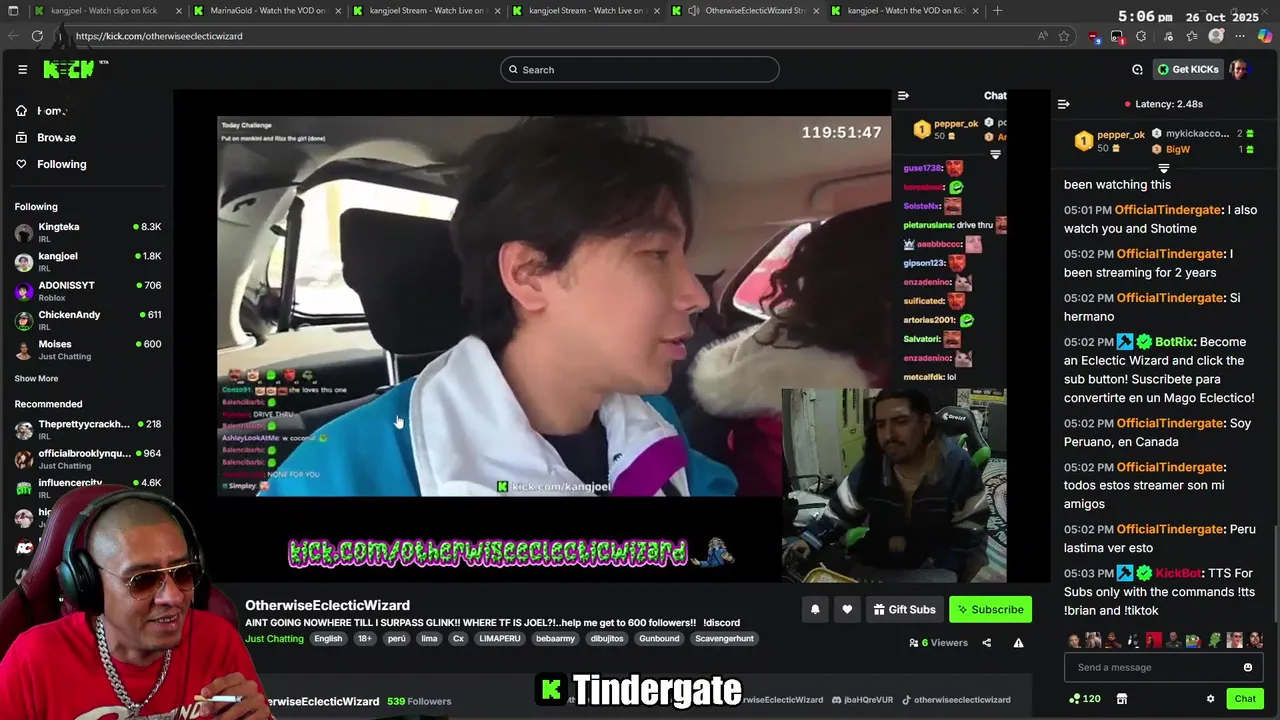Open channel points balance 120

pos(1085,699)
